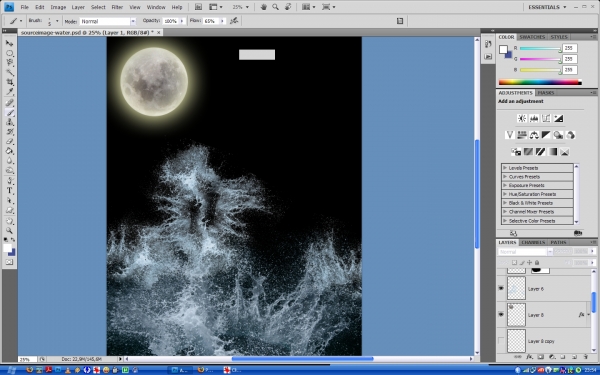600x375 pixels.
Task: Enable airbrush mode in options bar
Action: (x=234, y=21)
